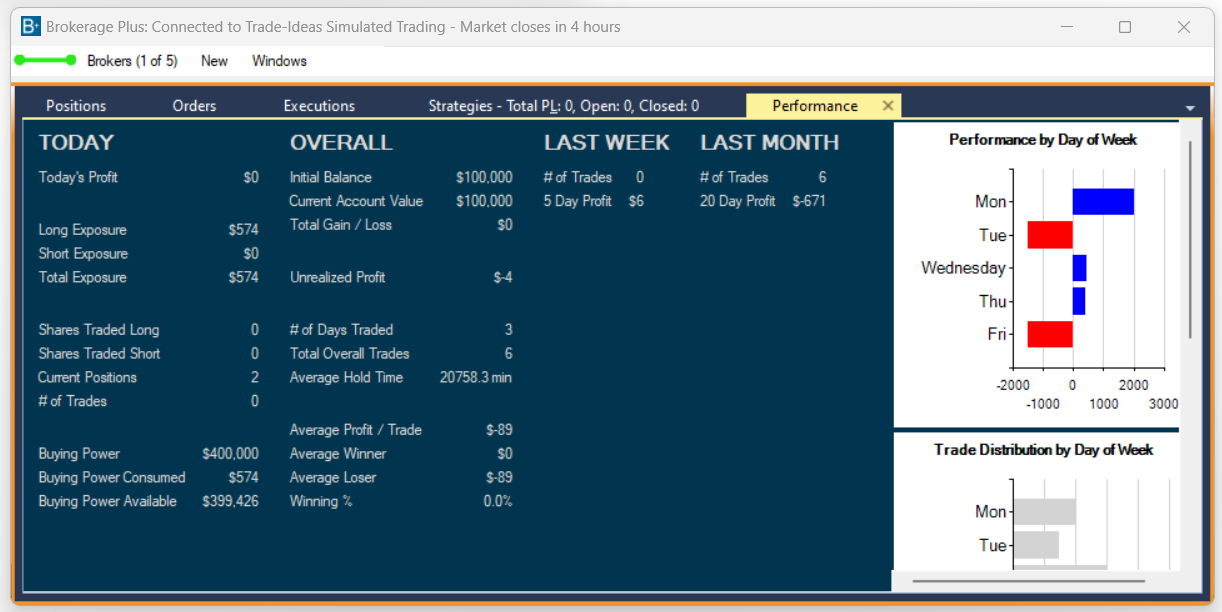Close the Performance tab with its X
The image size is (1222, 612).
click(x=887, y=106)
